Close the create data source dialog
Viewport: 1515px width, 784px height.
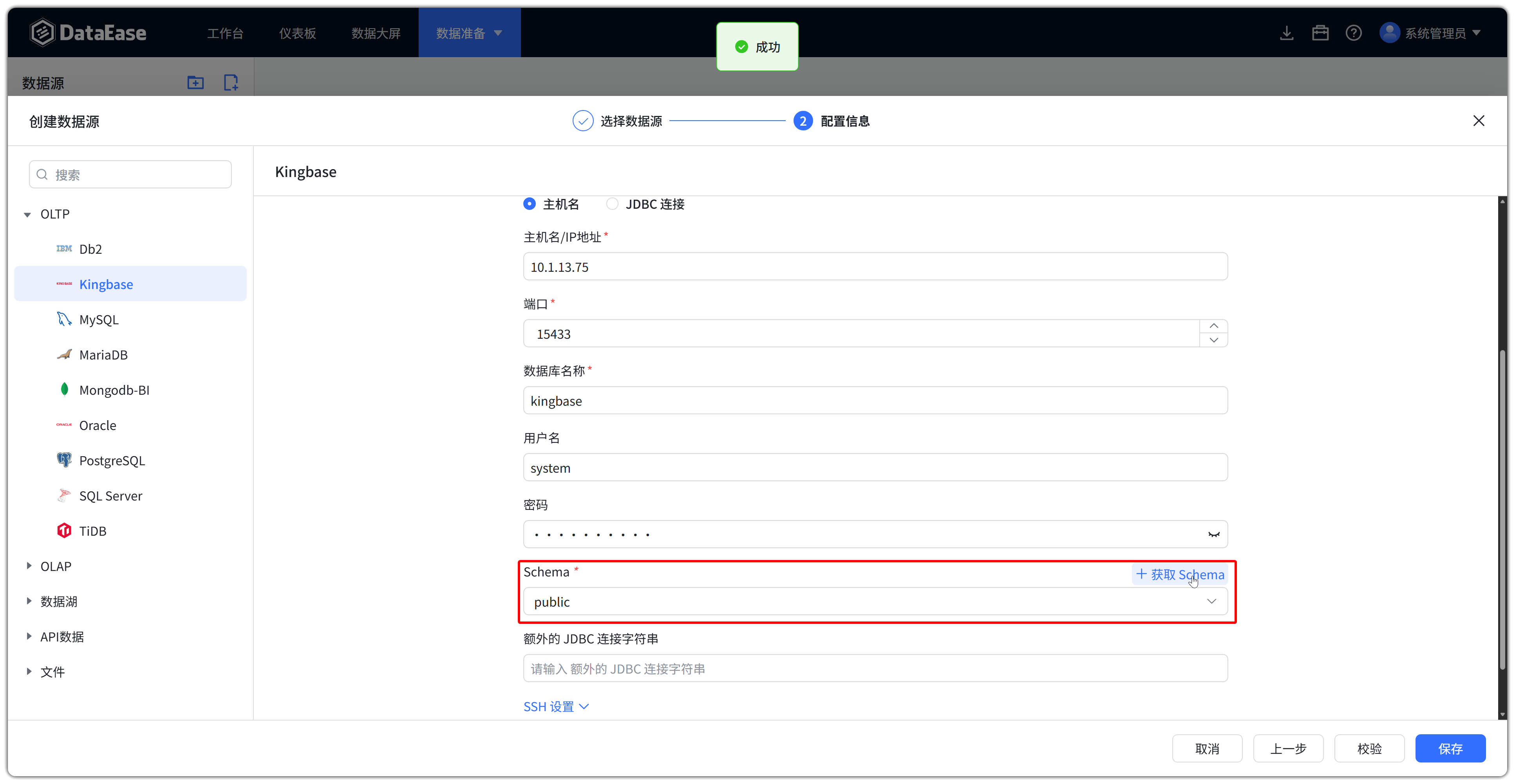(1478, 121)
